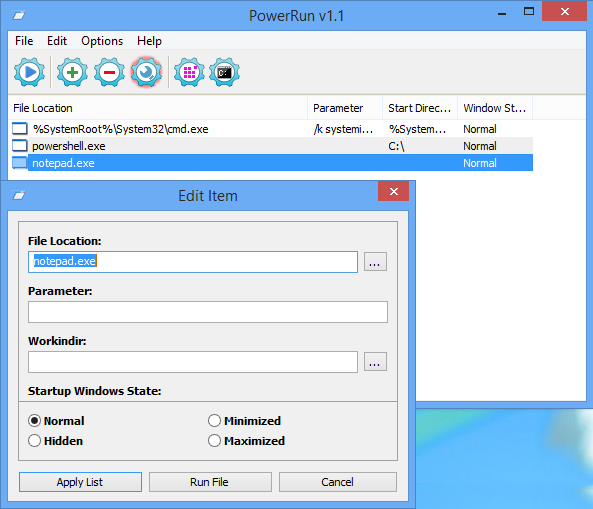Browse for File Location with ellipsis button
593x509 pixels.
[375, 262]
